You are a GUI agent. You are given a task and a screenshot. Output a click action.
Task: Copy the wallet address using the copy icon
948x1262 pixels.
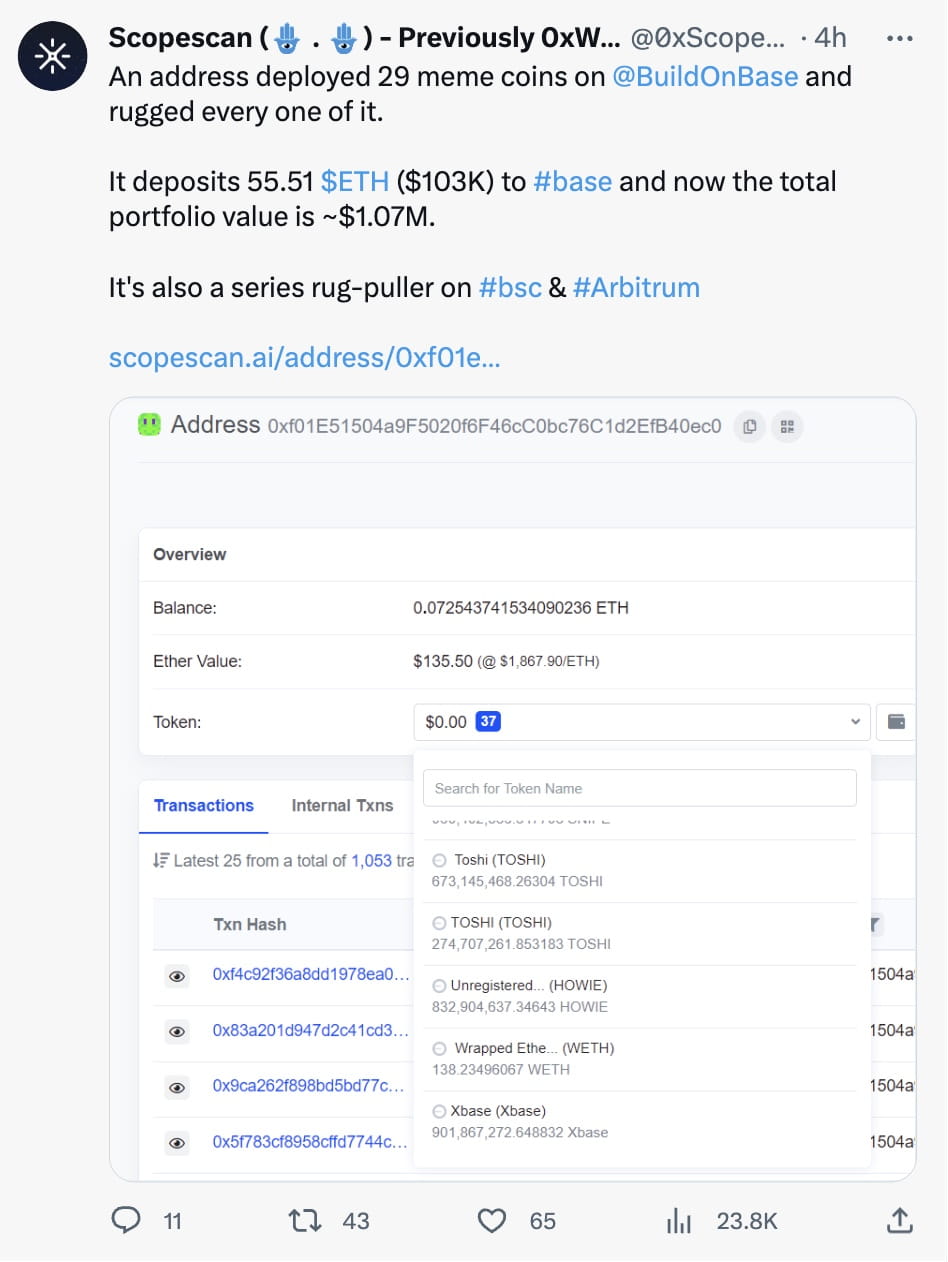pyautogui.click(x=749, y=427)
